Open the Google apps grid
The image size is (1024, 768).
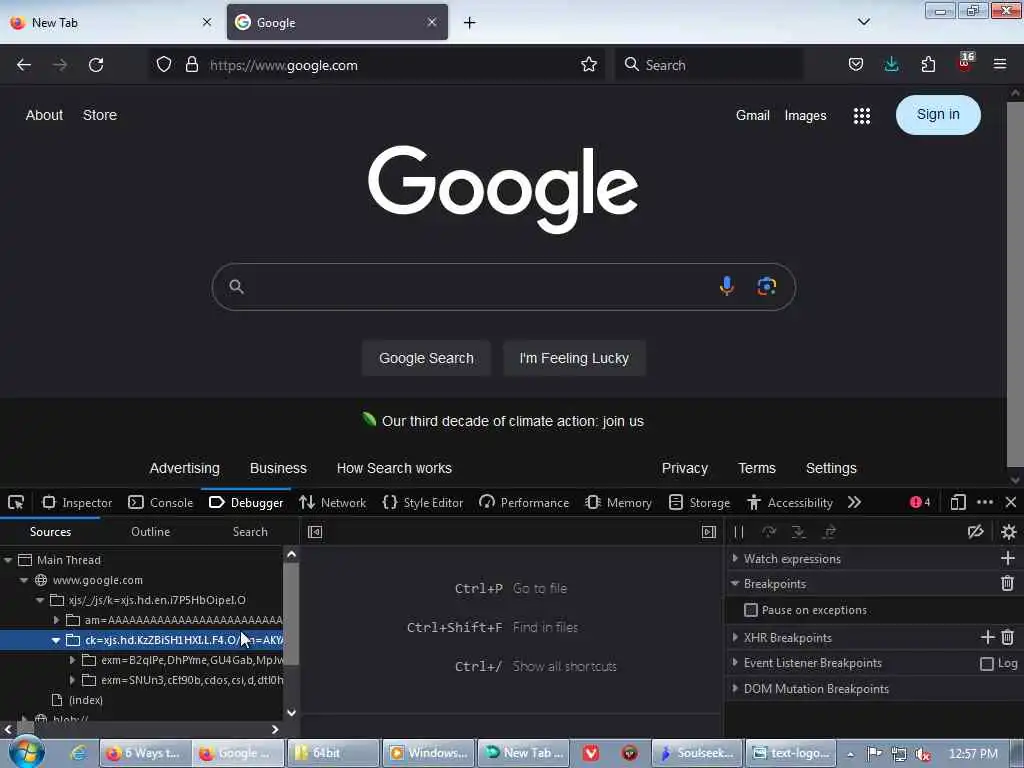[x=861, y=116]
